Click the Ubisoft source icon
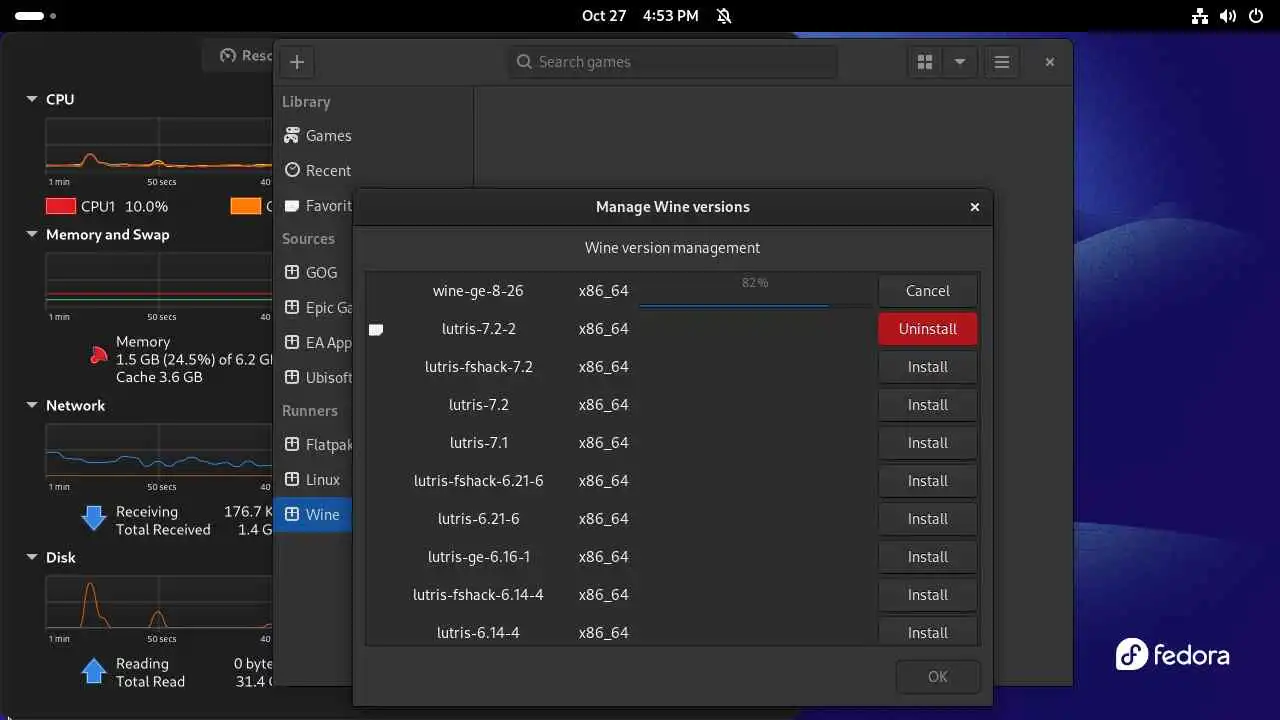 coord(292,377)
